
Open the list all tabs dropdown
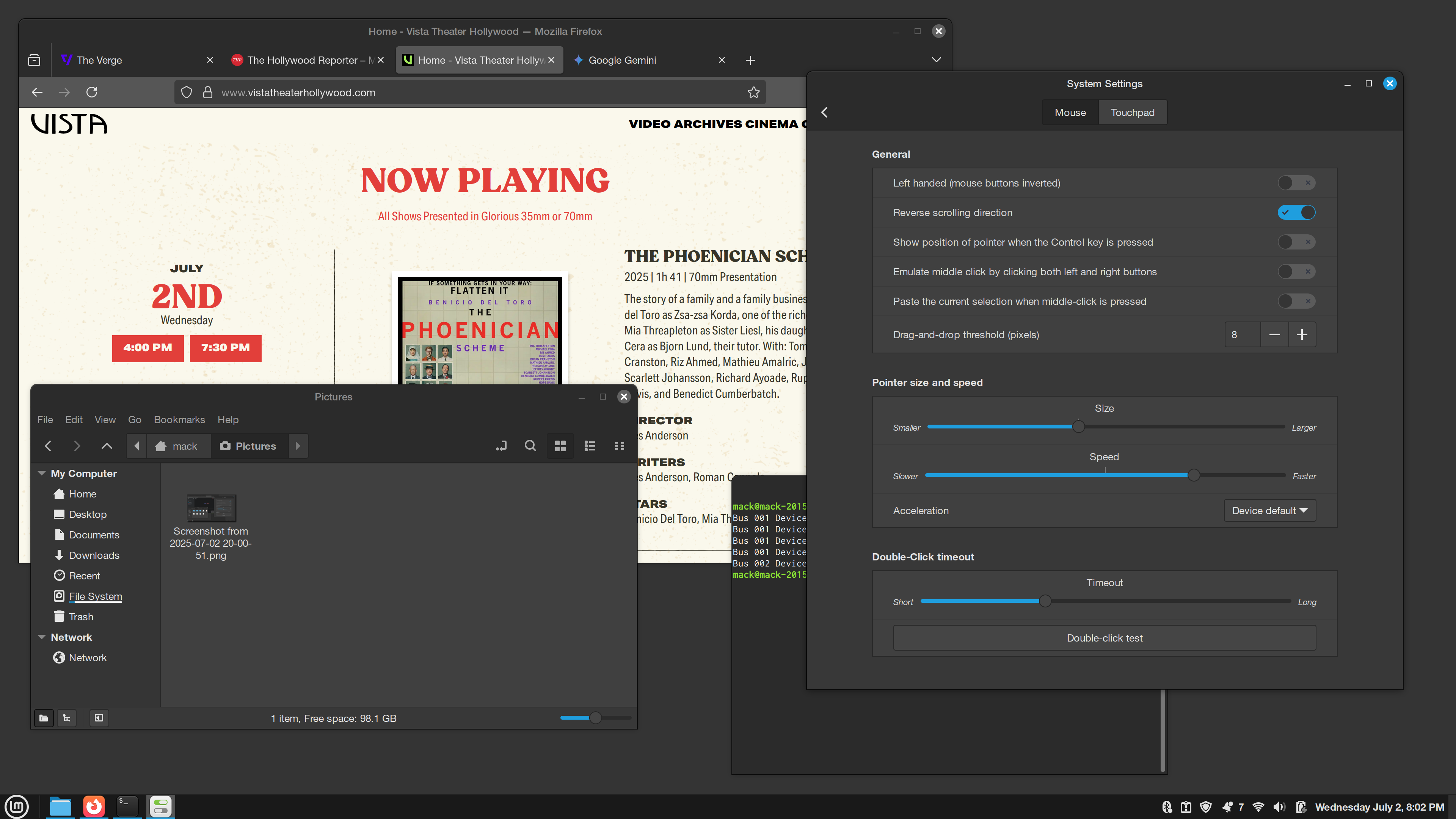click(x=936, y=60)
